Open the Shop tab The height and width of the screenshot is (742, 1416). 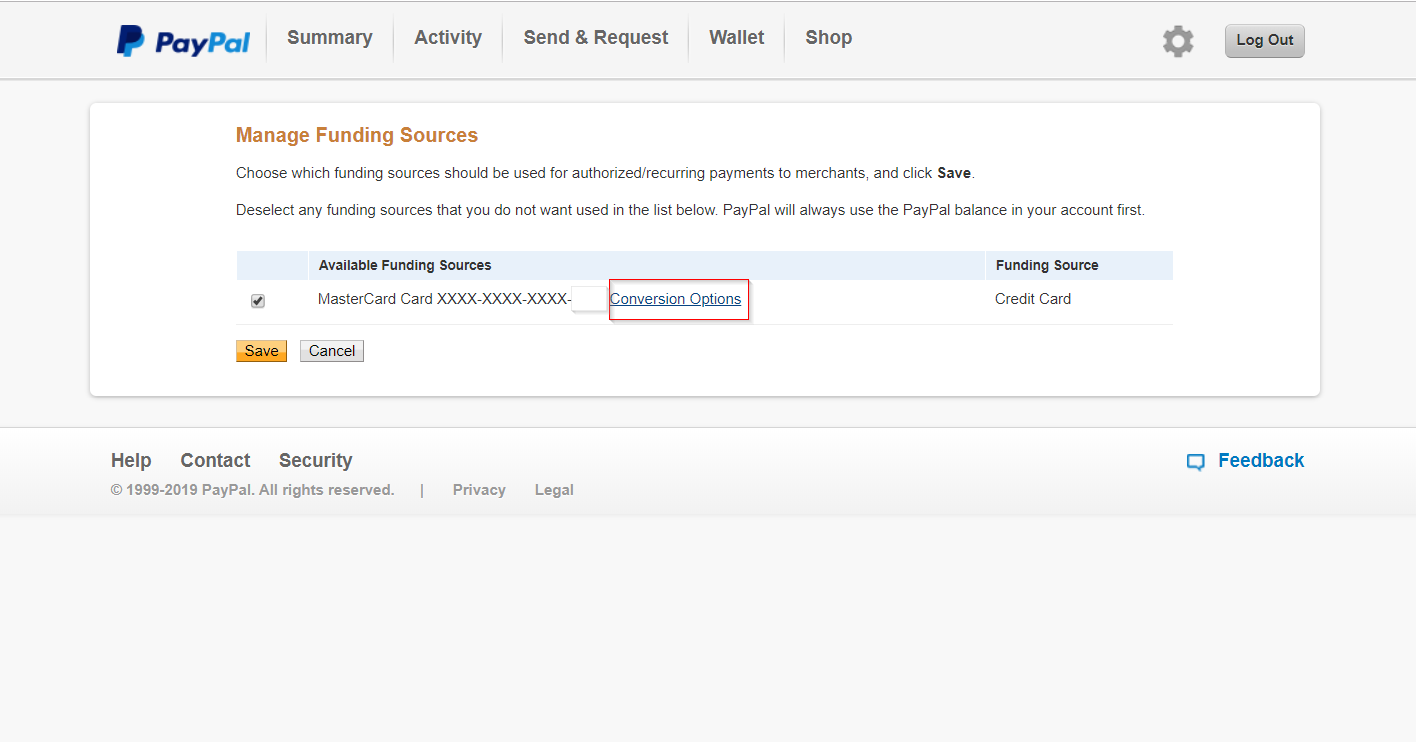829,38
